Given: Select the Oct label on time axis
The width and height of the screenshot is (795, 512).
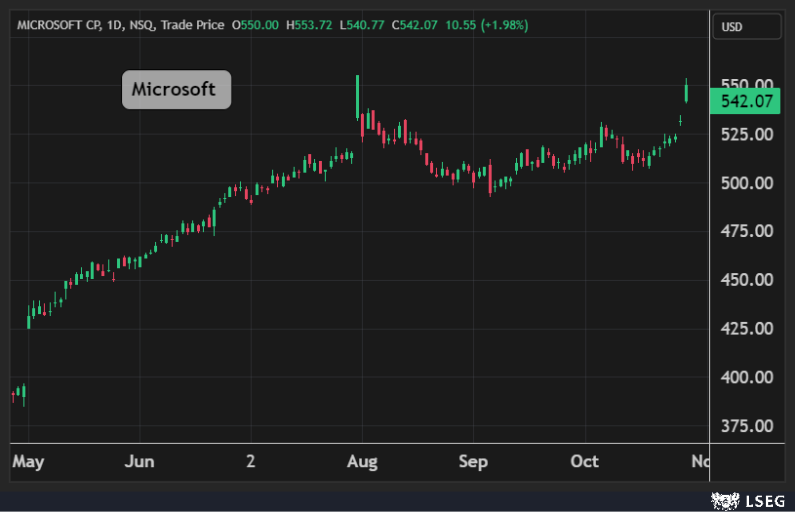Looking at the screenshot, I should point(584,461).
